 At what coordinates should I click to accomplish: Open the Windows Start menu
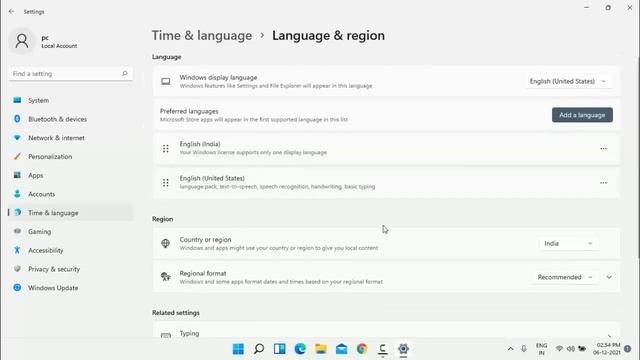point(238,349)
